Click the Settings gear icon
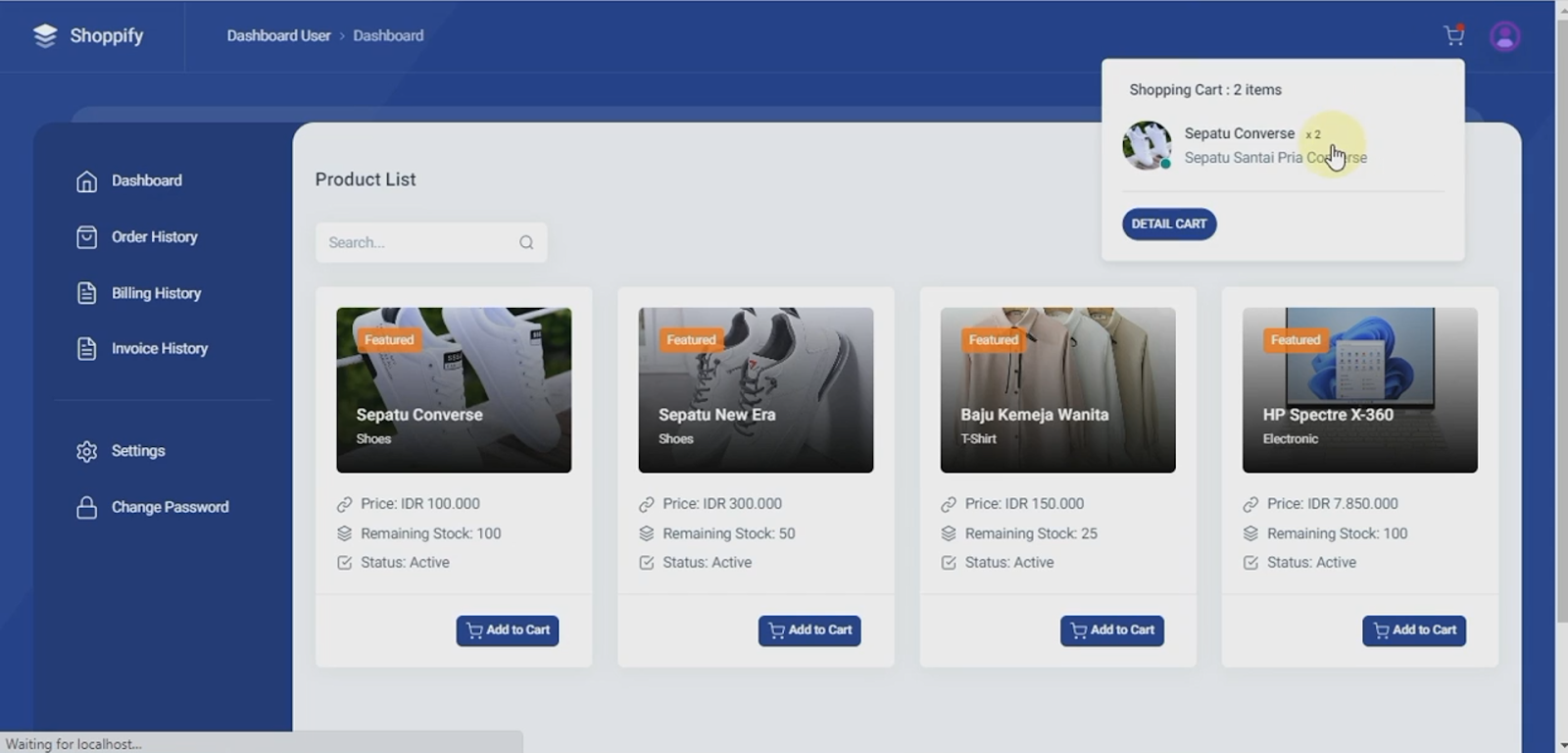Viewport: 1568px width, 753px height. [86, 451]
